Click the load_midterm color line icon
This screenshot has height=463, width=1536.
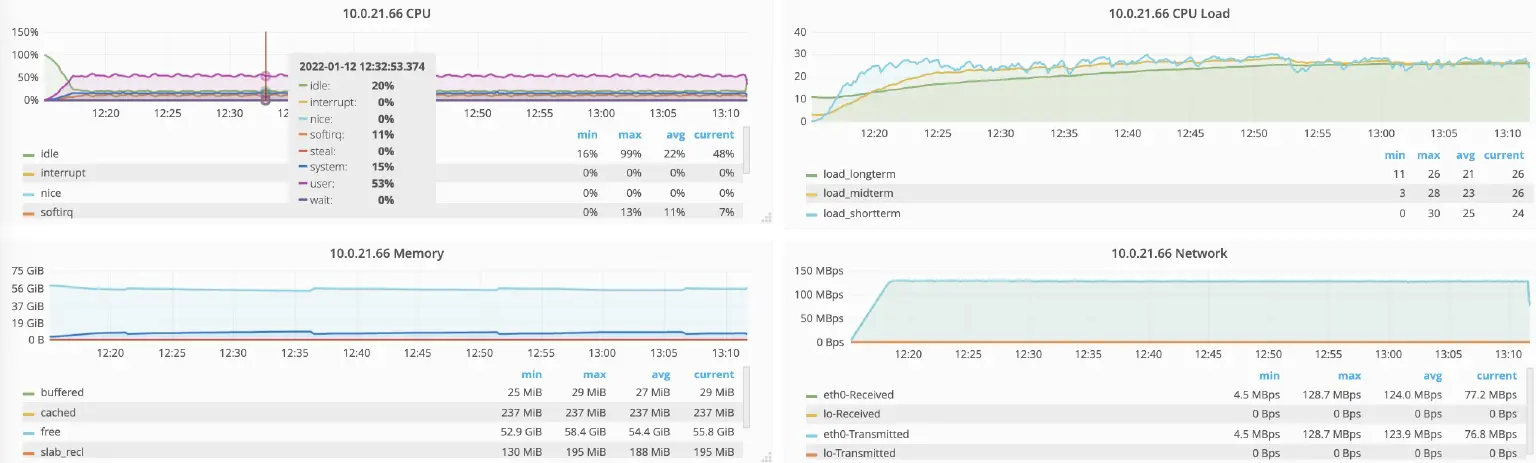point(812,194)
